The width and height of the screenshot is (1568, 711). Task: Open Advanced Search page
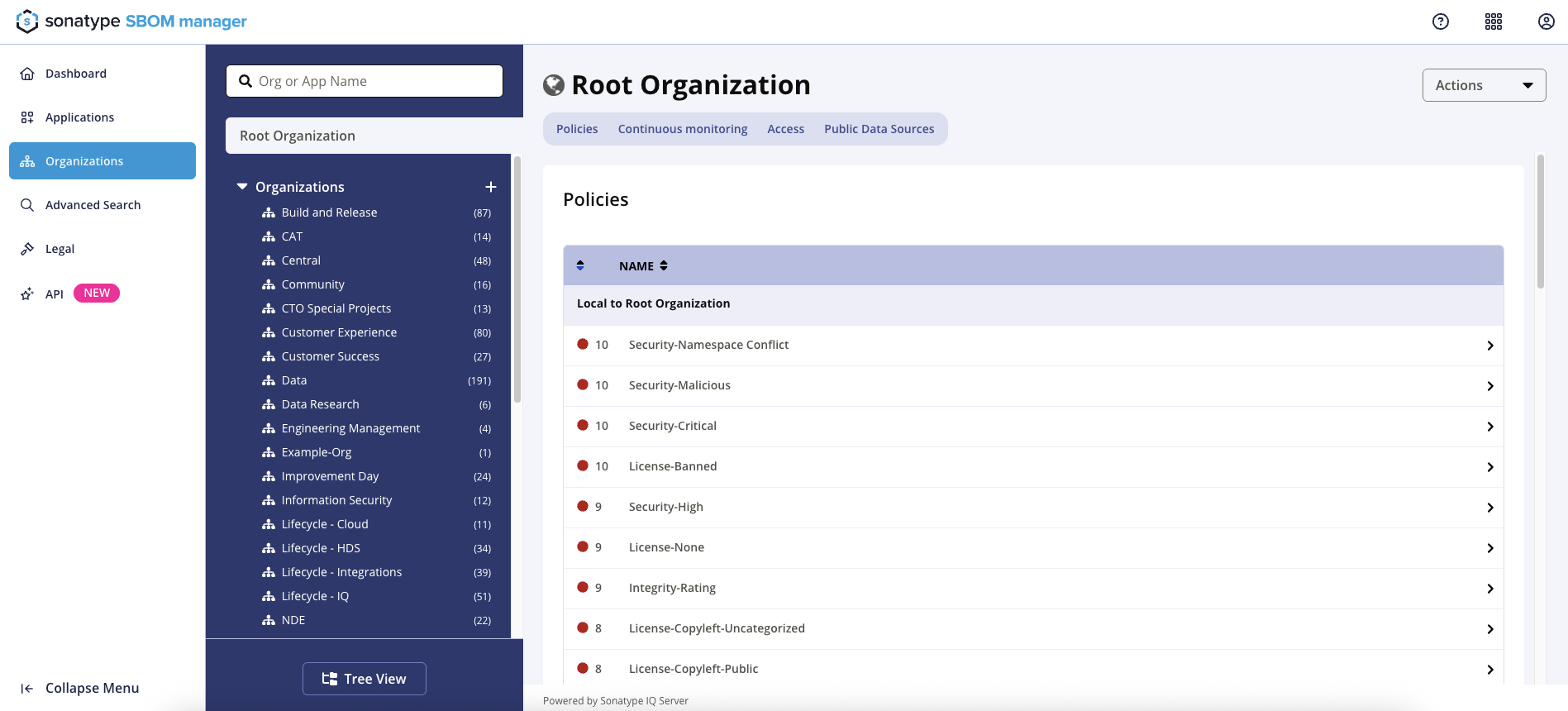[x=102, y=205]
